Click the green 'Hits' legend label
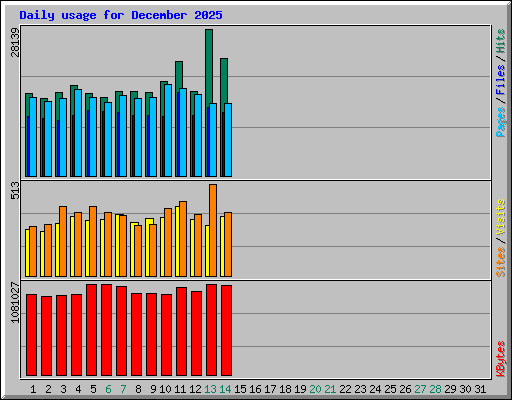 (x=500, y=41)
